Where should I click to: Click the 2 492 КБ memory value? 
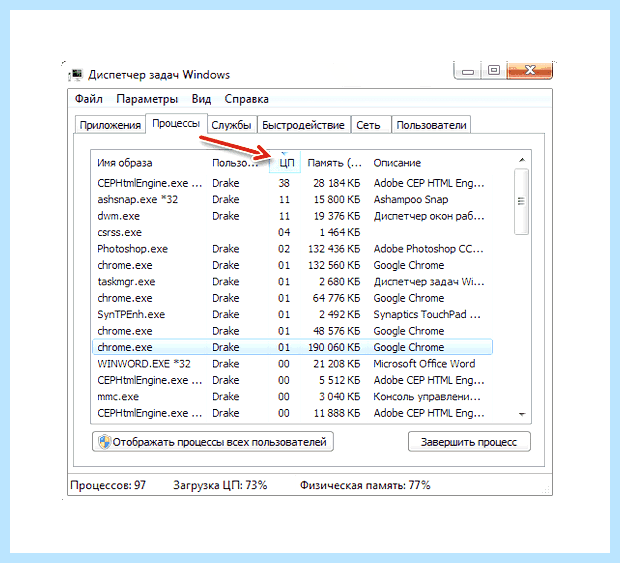pyautogui.click(x=340, y=315)
